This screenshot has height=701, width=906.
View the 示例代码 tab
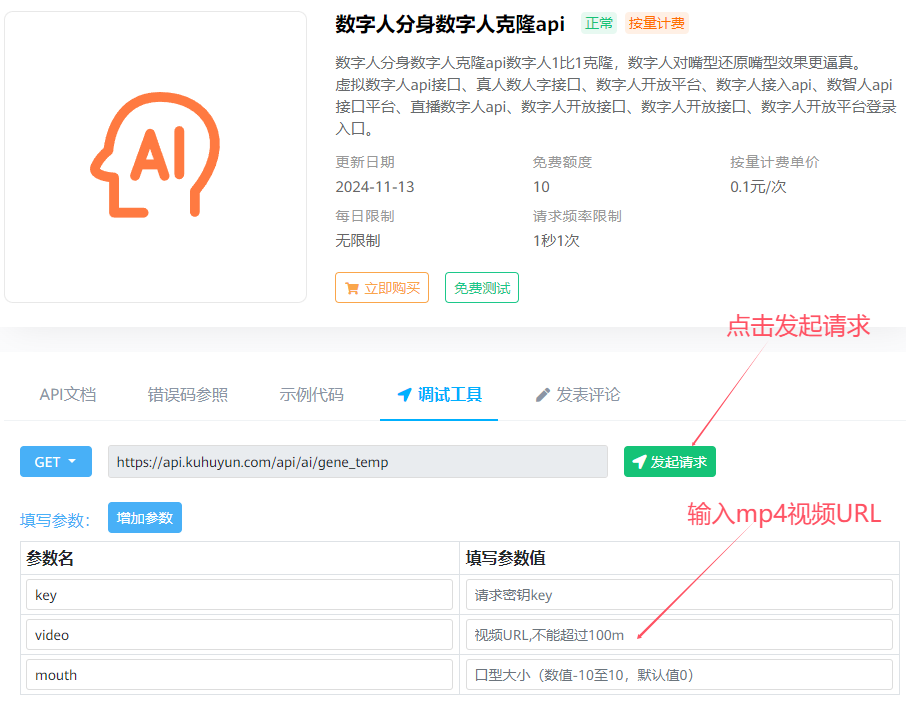tap(311, 395)
